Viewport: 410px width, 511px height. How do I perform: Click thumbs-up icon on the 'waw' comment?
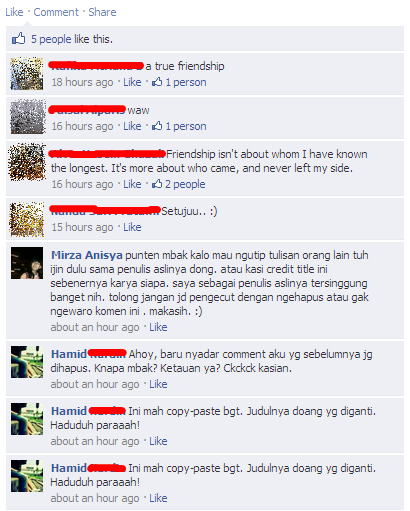[x=157, y=126]
